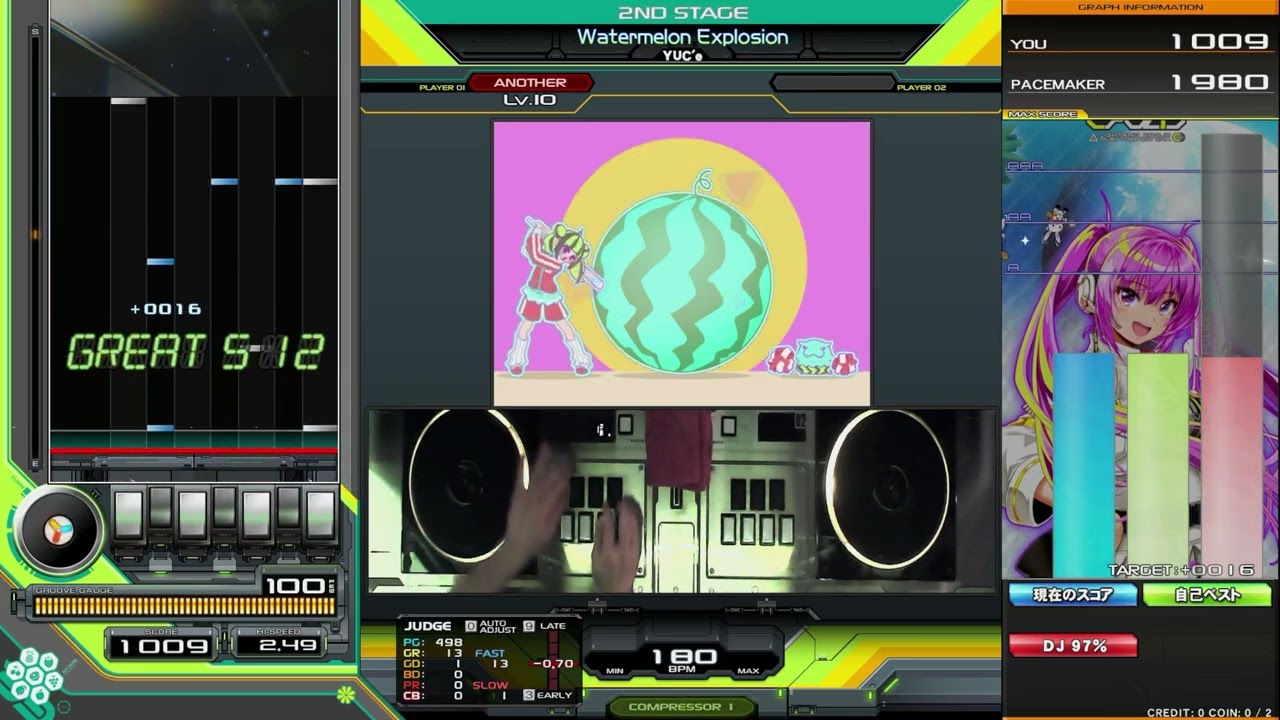Image resolution: width=1280 pixels, height=720 pixels.
Task: Click the TARGET:+0016 readout
Action: (x=1181, y=570)
